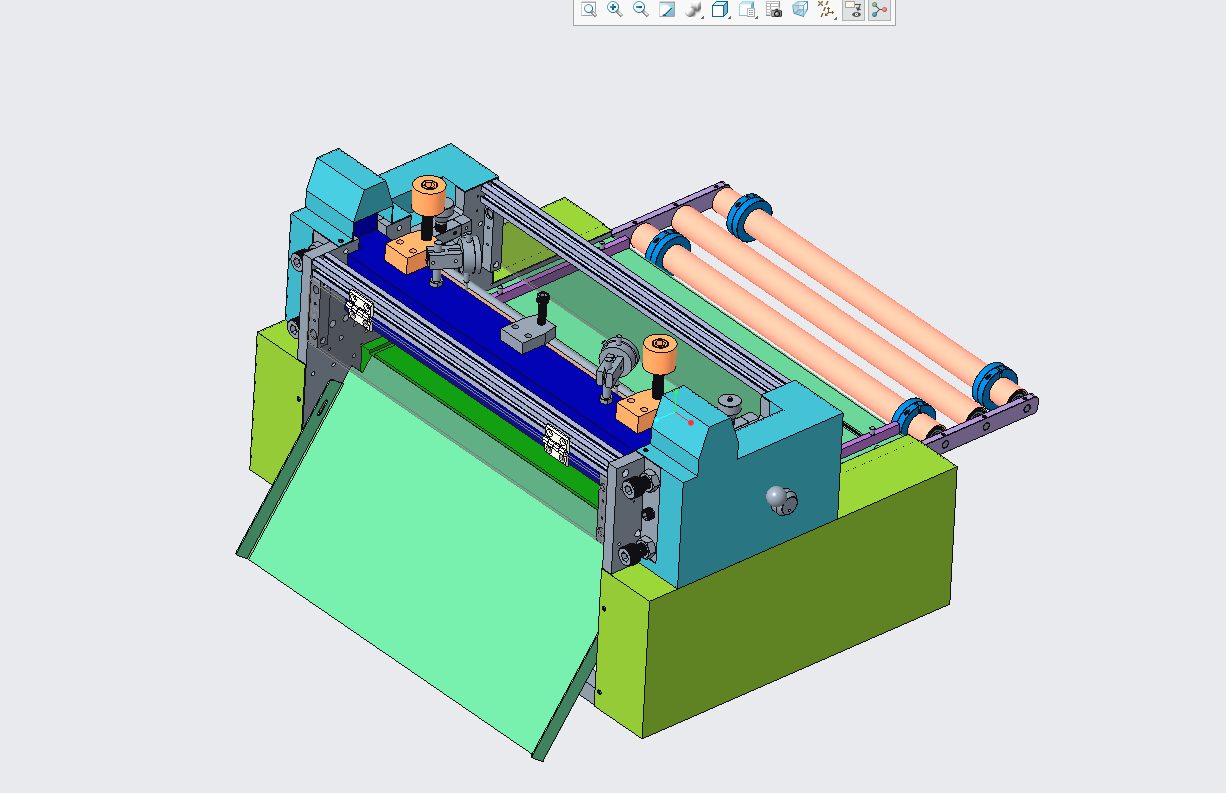Open the Datum Display Filters menu

click(x=827, y=10)
